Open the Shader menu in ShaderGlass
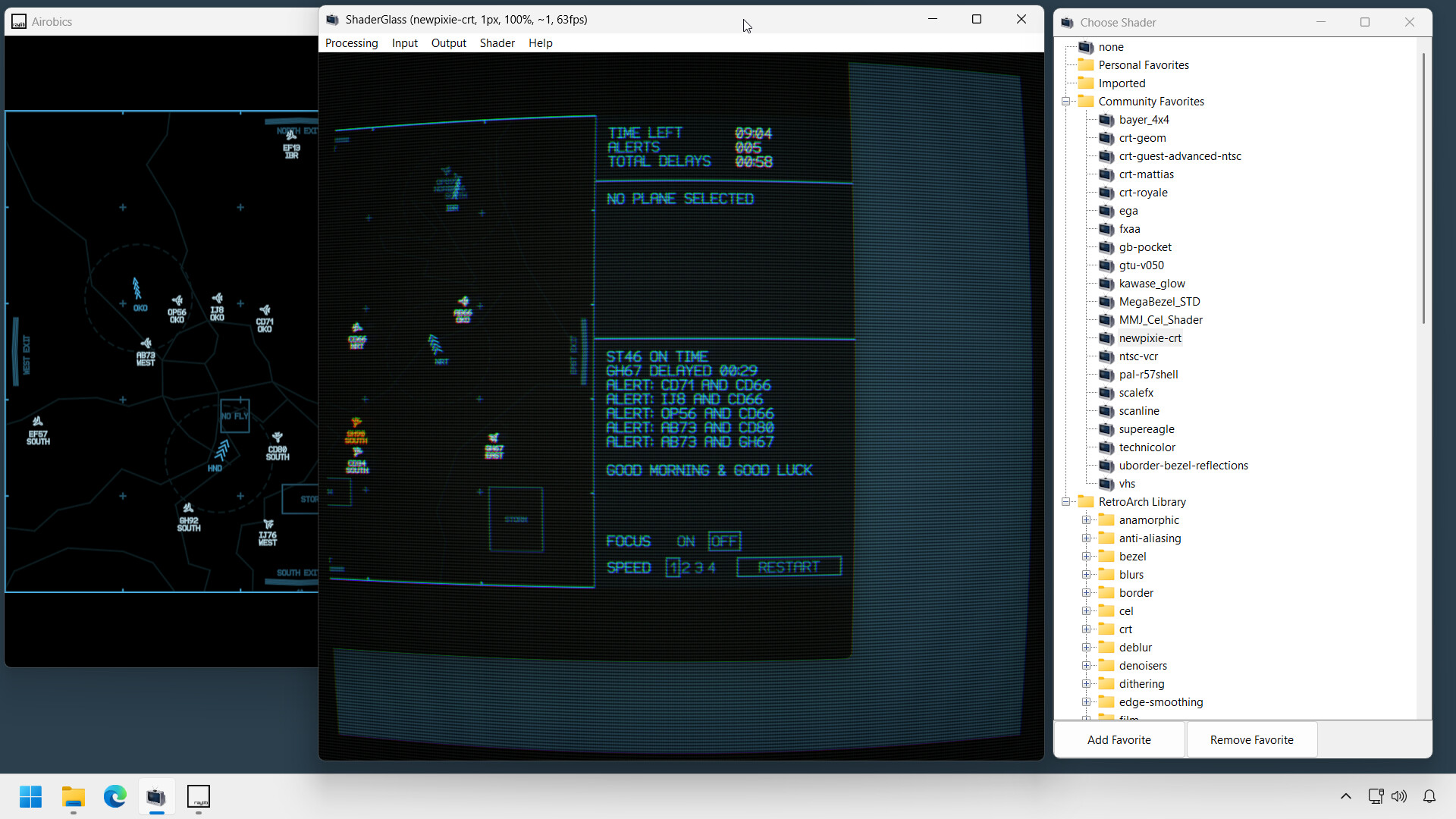Viewport: 1456px width, 819px height. pyautogui.click(x=497, y=42)
